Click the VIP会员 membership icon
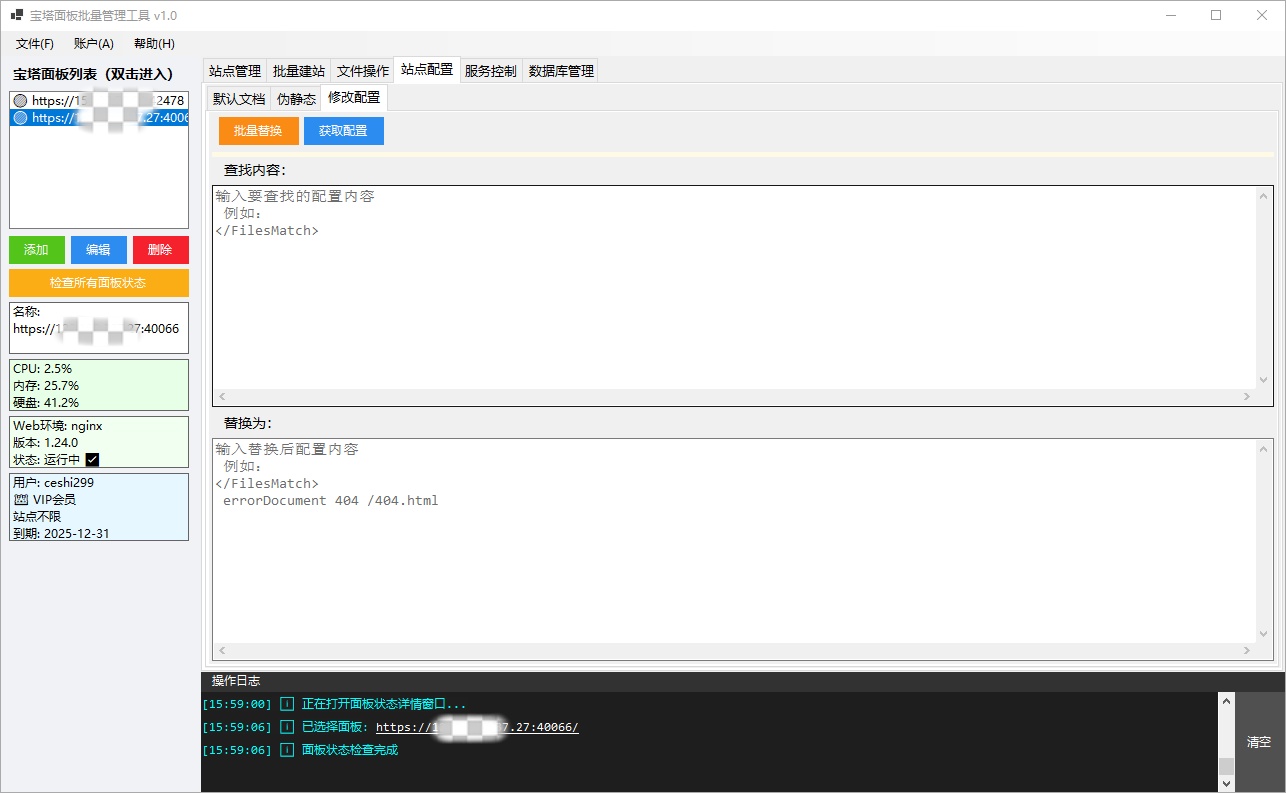The image size is (1286, 793). pyautogui.click(x=21, y=499)
